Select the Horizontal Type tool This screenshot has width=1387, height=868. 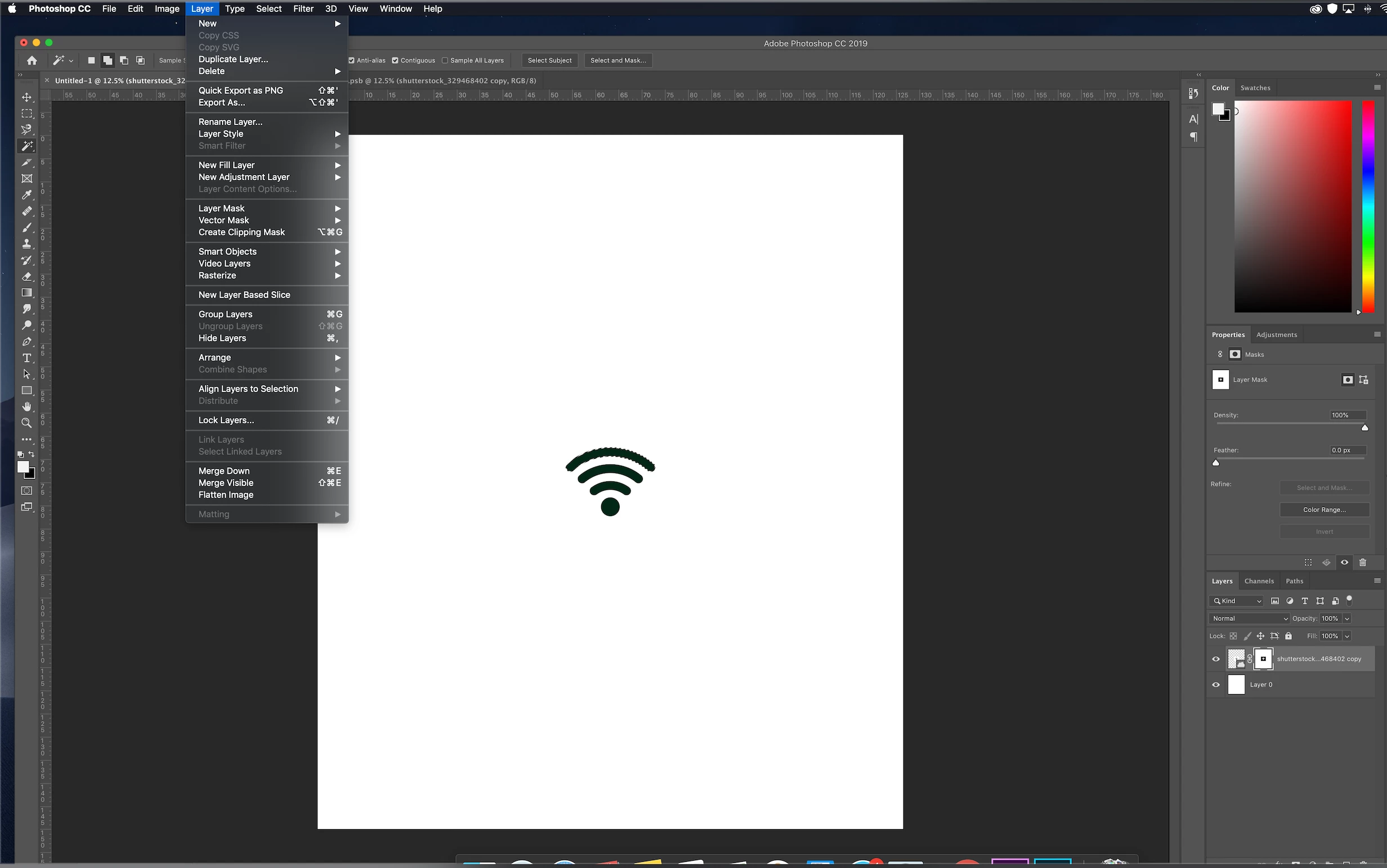26,357
